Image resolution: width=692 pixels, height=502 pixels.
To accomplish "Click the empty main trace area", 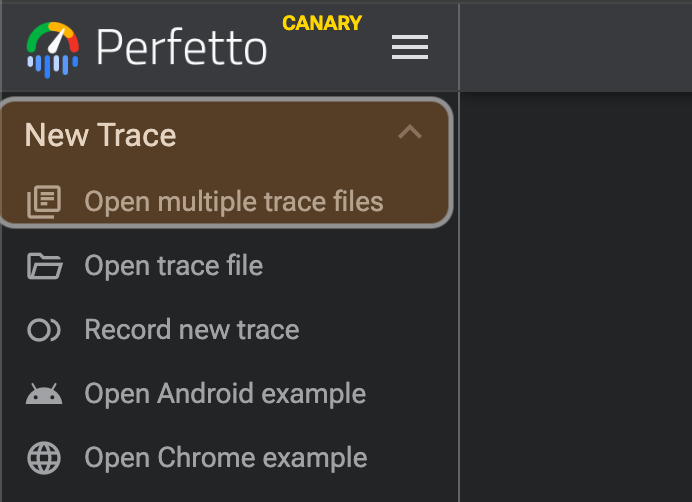I will [x=575, y=300].
